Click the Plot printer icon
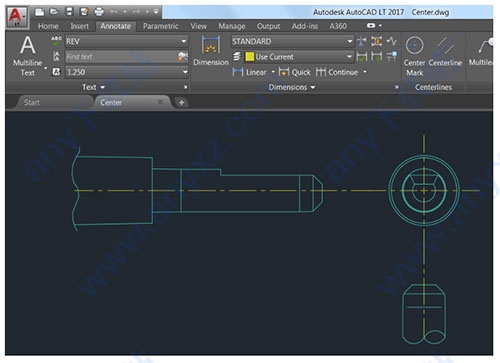 (x=99, y=12)
